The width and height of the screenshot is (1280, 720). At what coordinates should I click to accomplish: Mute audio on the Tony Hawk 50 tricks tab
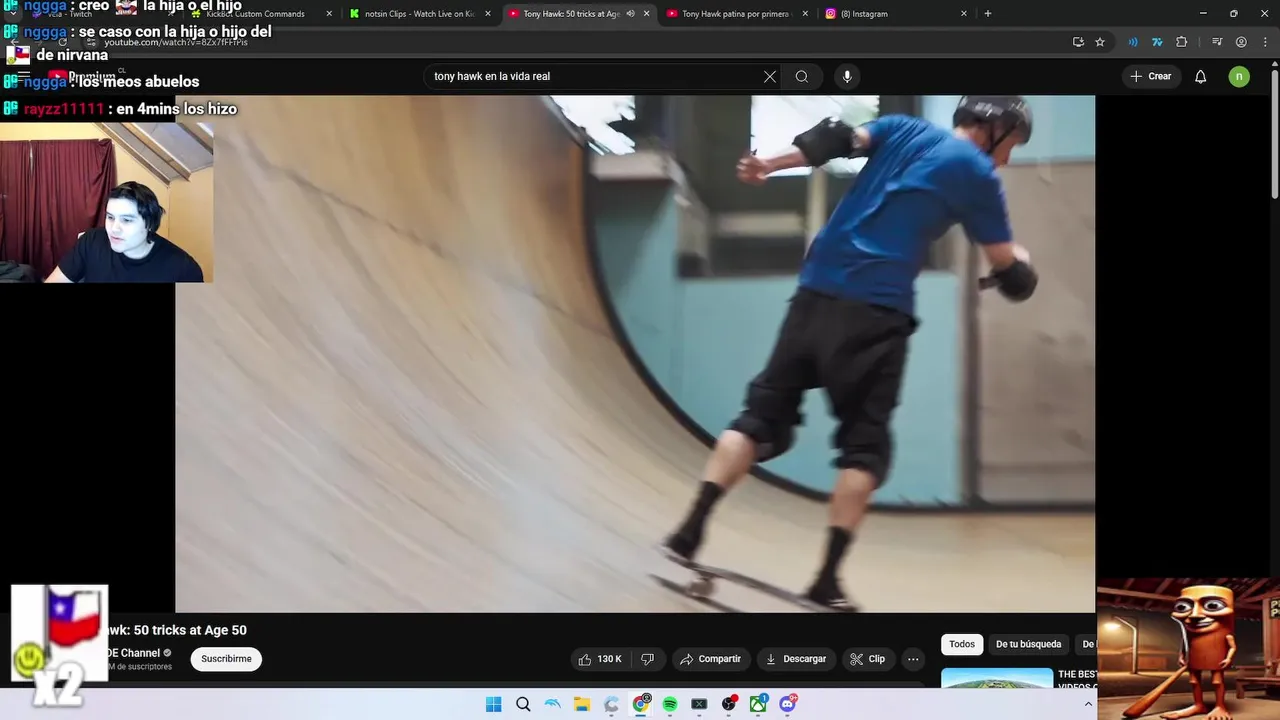click(630, 14)
